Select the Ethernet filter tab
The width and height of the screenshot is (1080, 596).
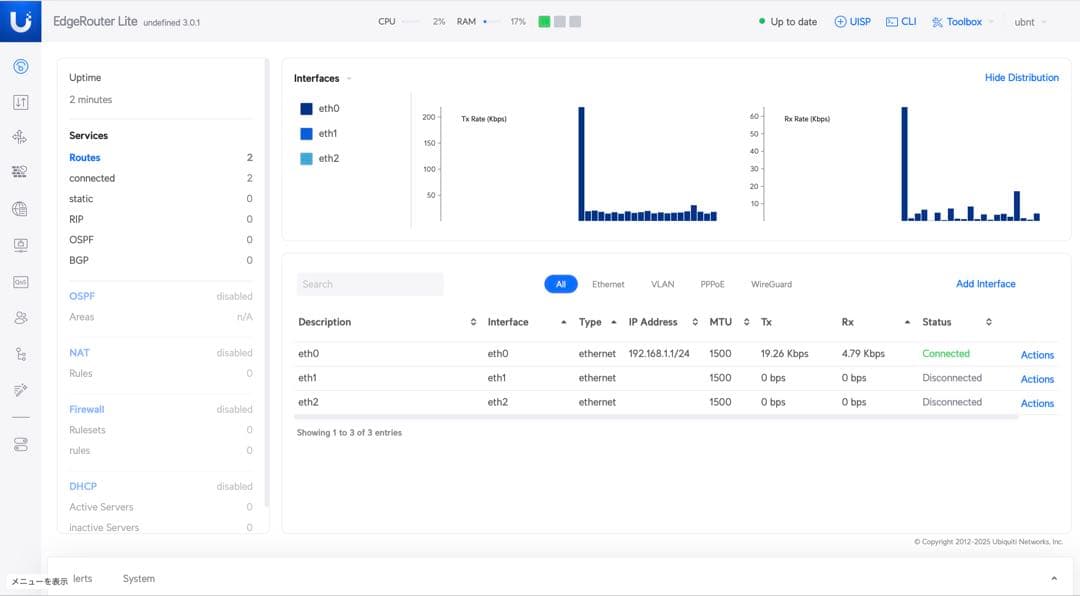pos(608,284)
